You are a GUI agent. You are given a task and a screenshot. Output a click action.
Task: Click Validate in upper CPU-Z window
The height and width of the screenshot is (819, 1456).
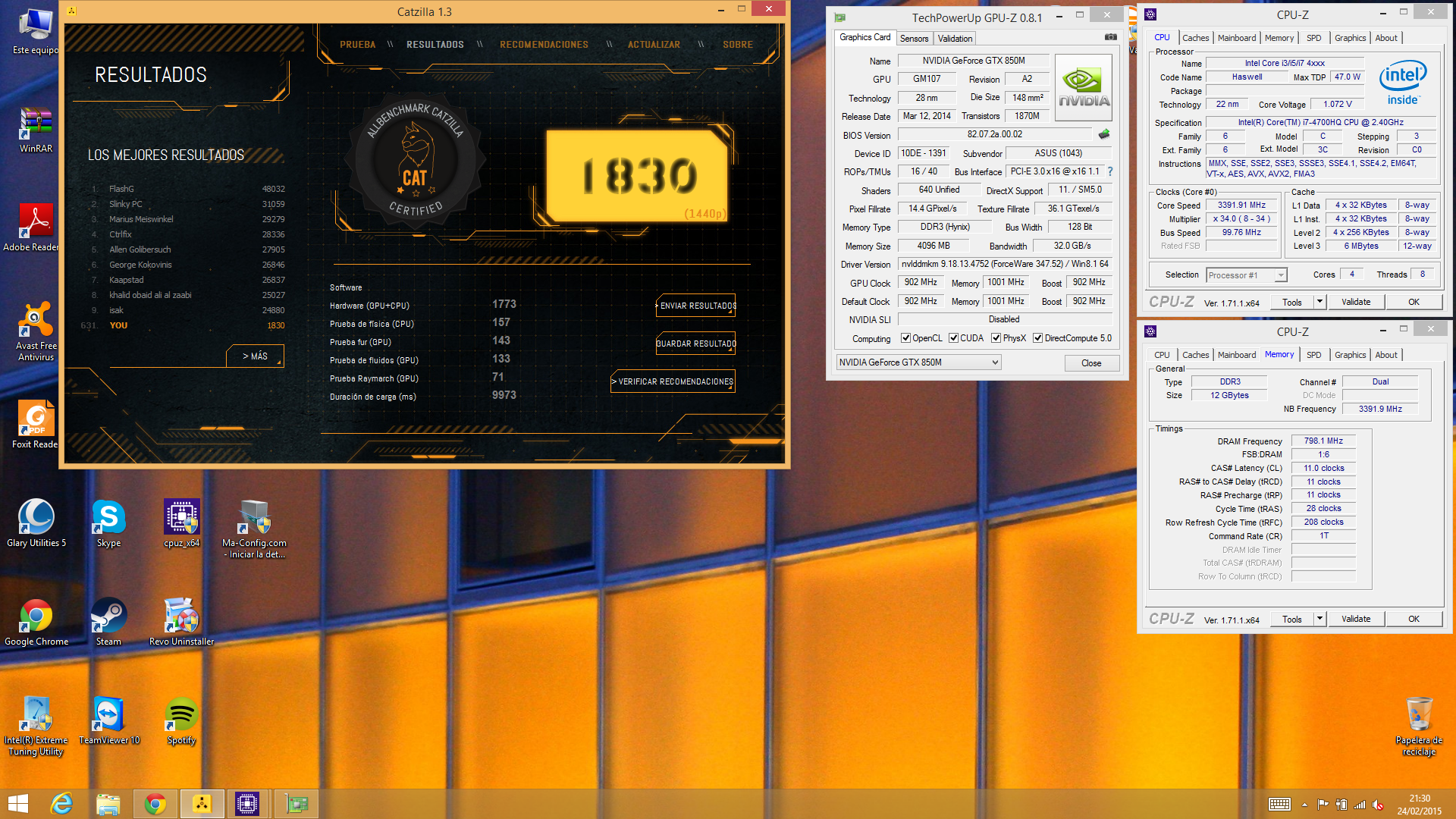coord(1355,302)
